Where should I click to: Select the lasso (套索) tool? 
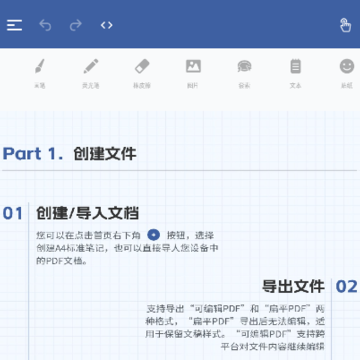click(x=244, y=73)
